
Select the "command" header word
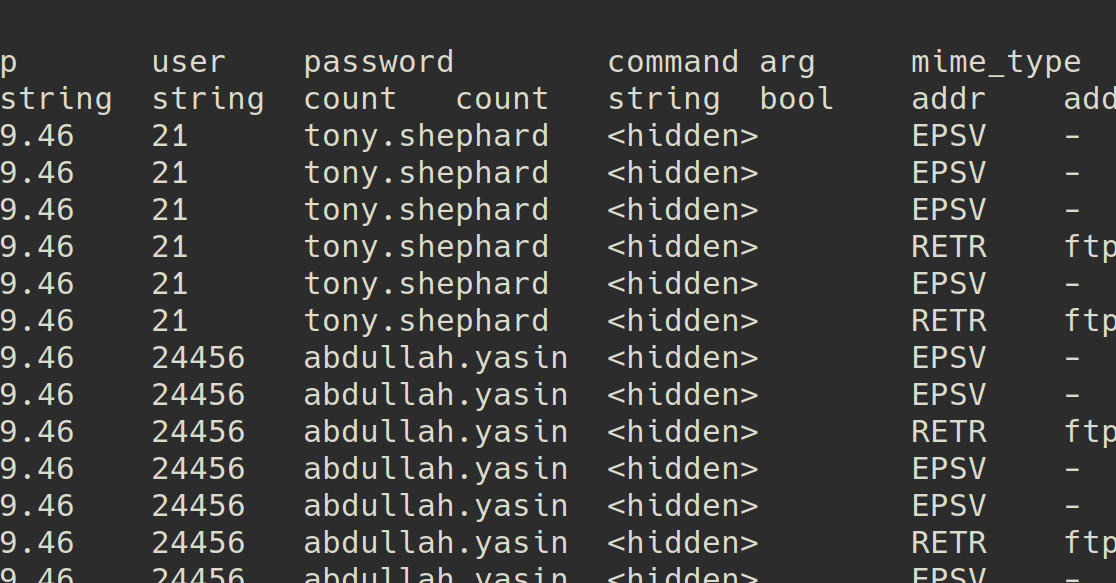(x=673, y=62)
